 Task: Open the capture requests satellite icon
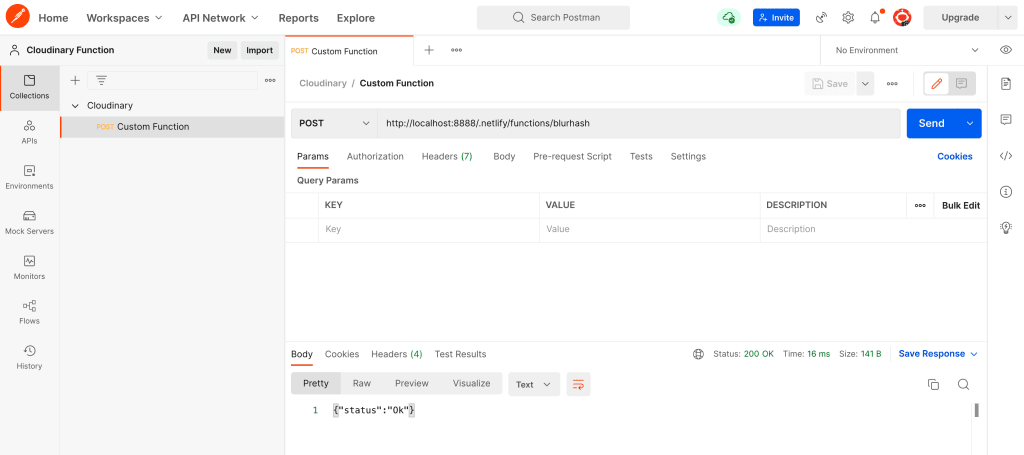[x=822, y=18]
